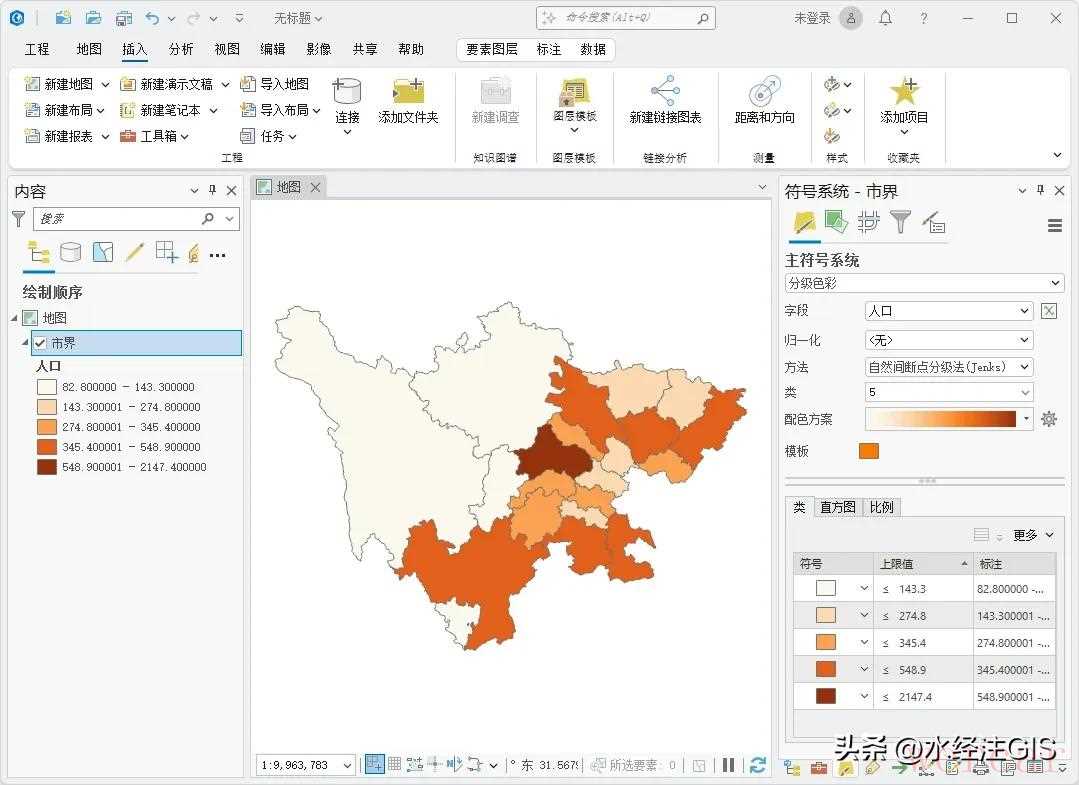Image resolution: width=1079 pixels, height=785 pixels.
Task: Switch to the 分析 ribbon tab
Action: pos(181,49)
